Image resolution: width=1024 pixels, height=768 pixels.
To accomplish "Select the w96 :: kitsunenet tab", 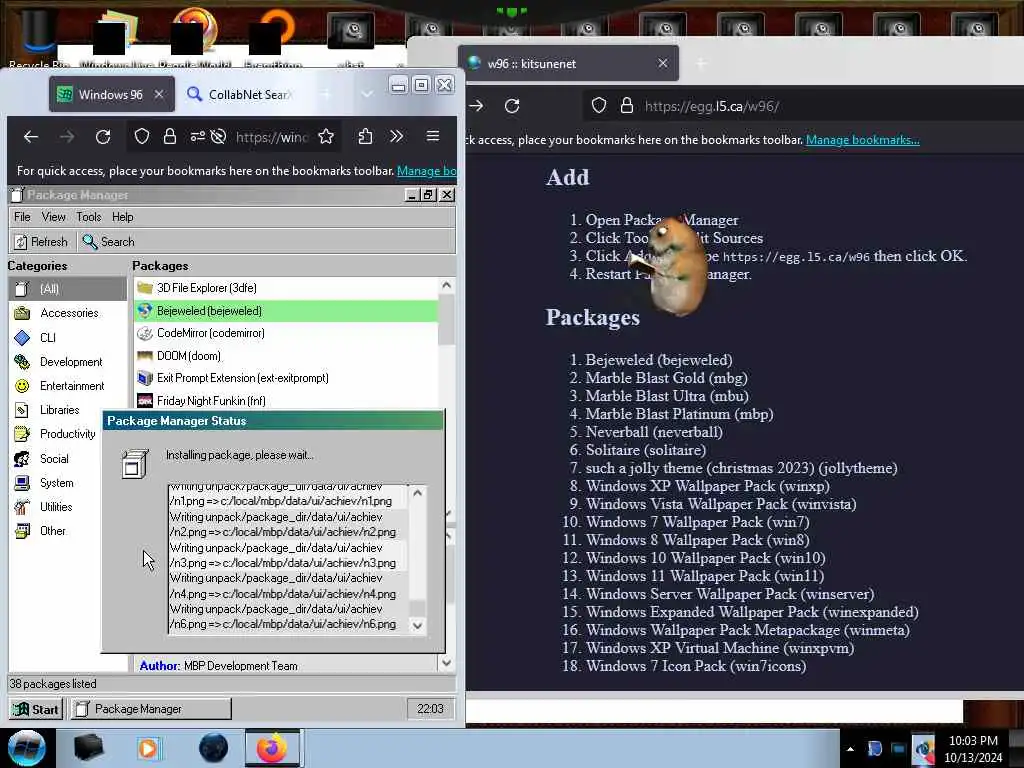I will click(x=568, y=63).
